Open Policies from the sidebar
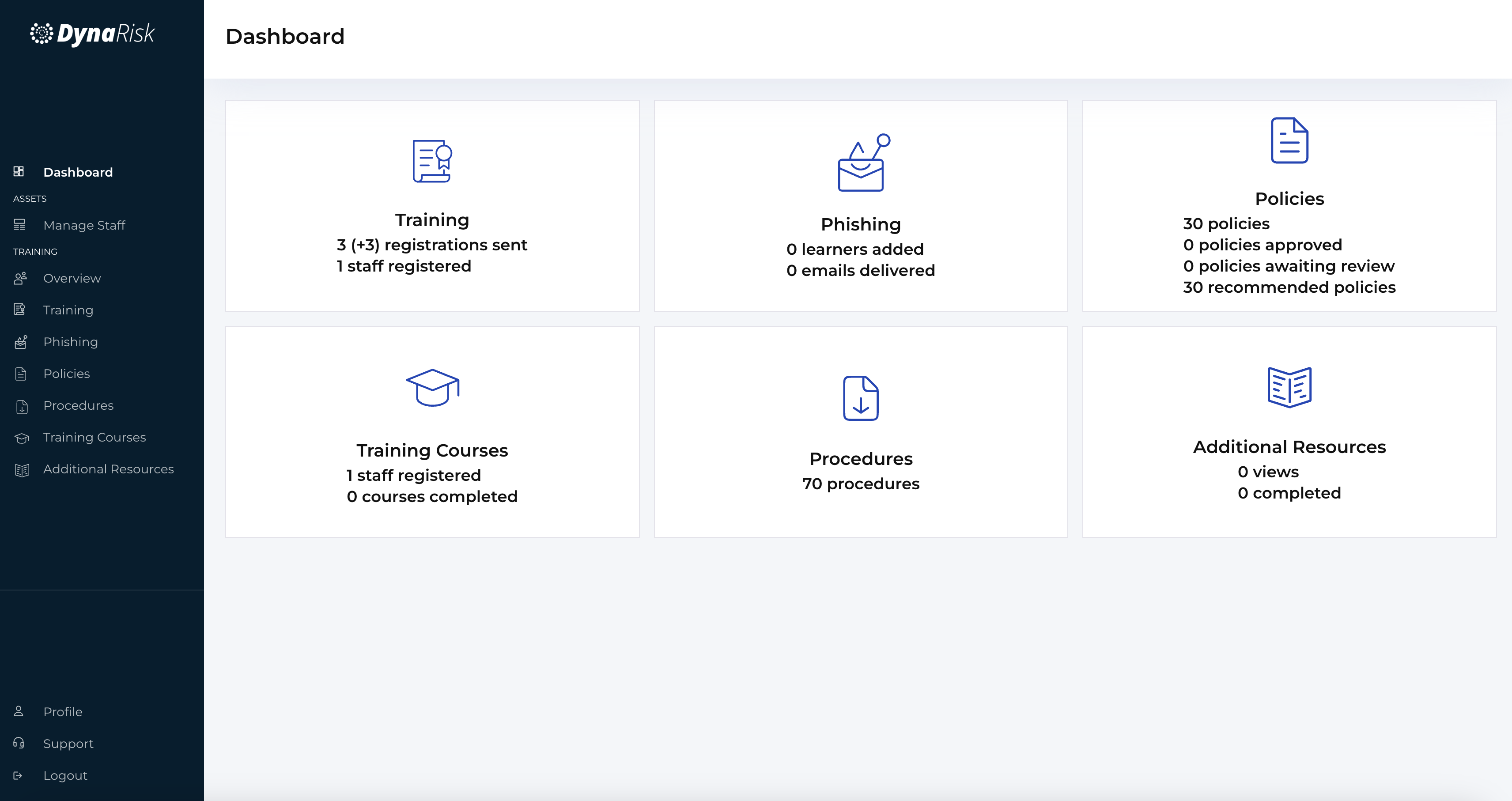Viewport: 1512px width, 801px height. click(x=66, y=374)
